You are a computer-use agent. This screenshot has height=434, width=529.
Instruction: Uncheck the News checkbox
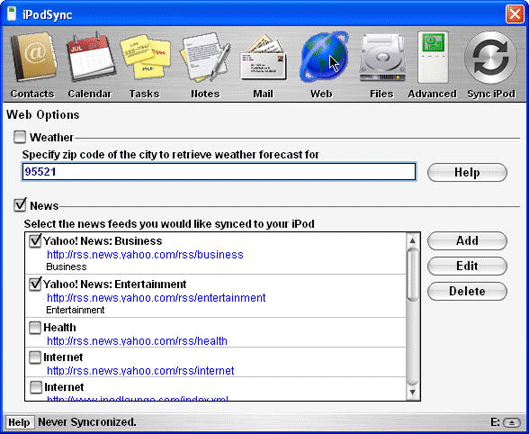[20, 205]
